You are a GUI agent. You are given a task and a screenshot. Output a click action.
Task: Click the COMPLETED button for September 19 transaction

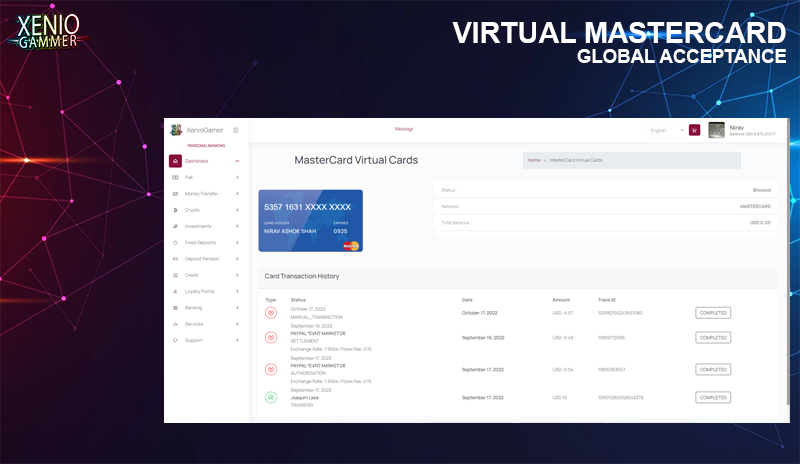tap(713, 337)
